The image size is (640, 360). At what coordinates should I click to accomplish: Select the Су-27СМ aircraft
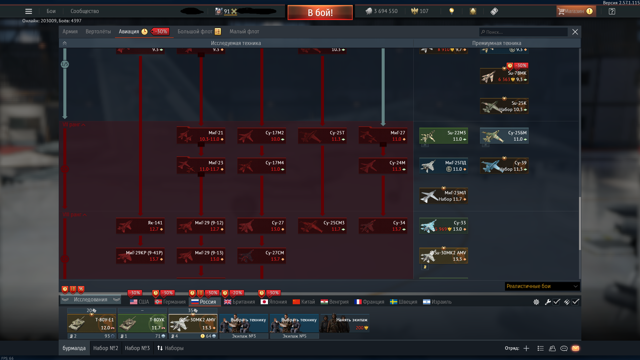(x=262, y=256)
